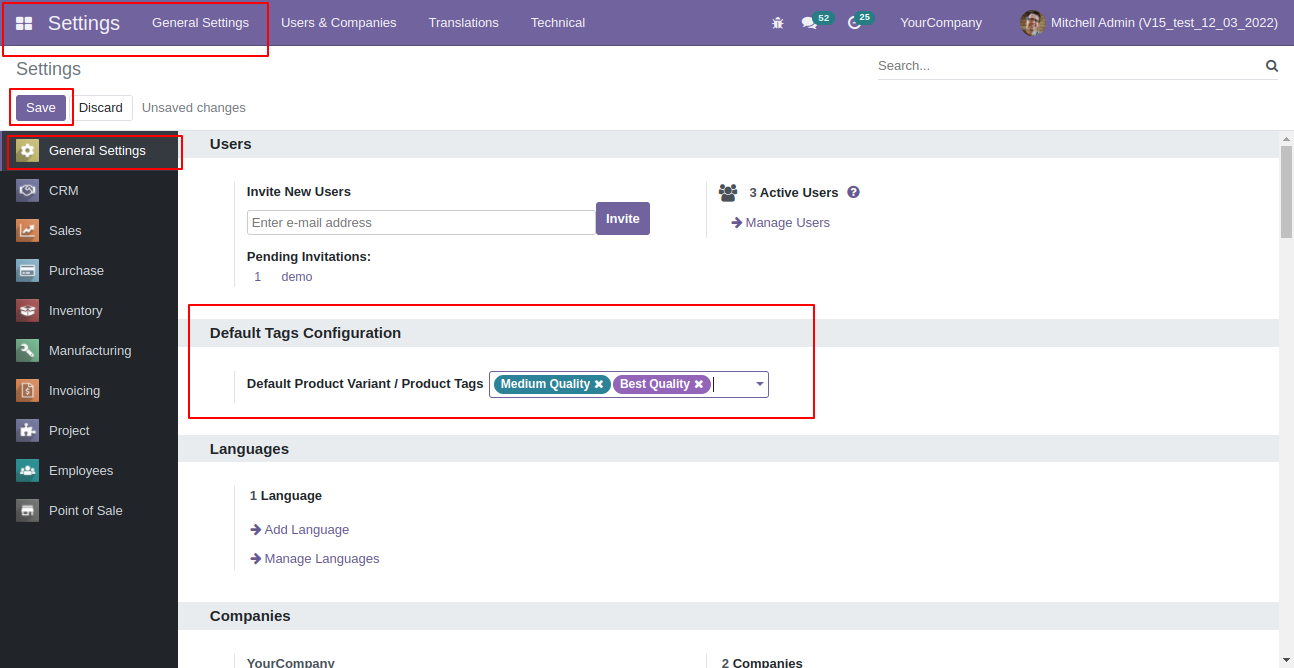Open the Purchase settings tab label

76,271
